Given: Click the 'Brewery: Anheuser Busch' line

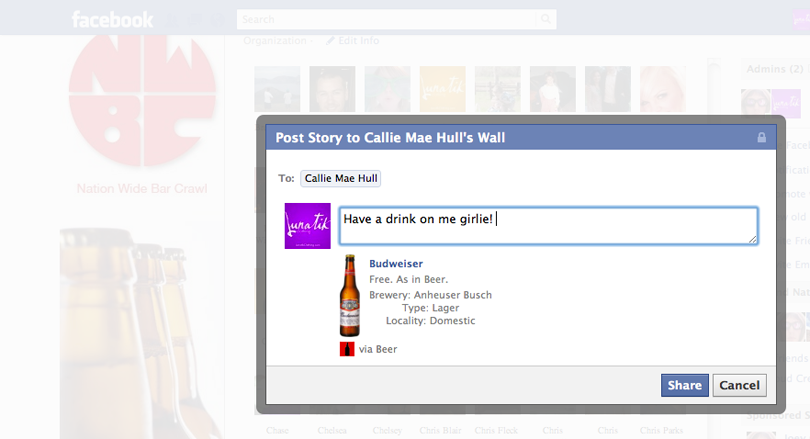Looking at the screenshot, I should 430,295.
